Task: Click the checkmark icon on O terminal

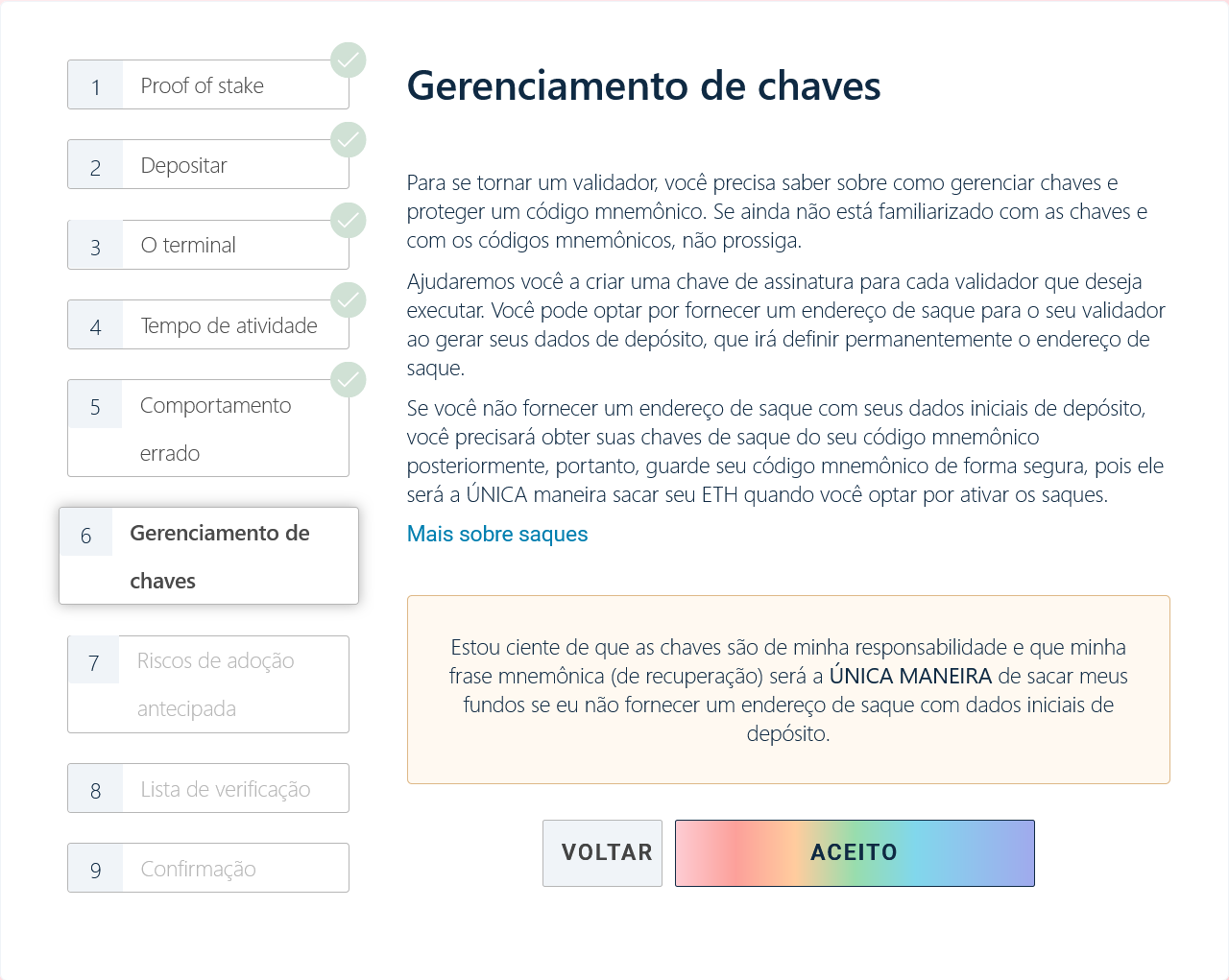Action: click(x=348, y=220)
